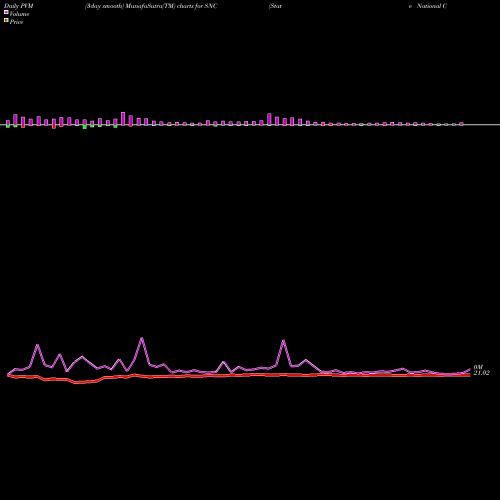Click the 'Daily PVM' chart title
Image resolution: width=500 pixels, height=500 pixels.
(19, 6)
